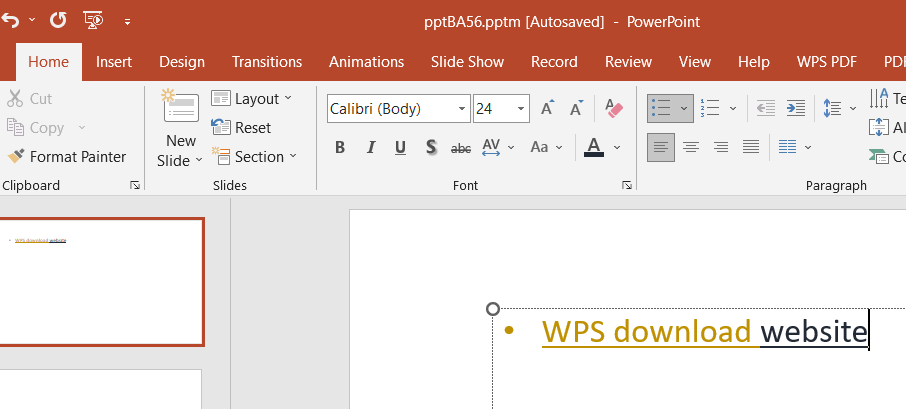Increase Font Size icon

click(547, 108)
